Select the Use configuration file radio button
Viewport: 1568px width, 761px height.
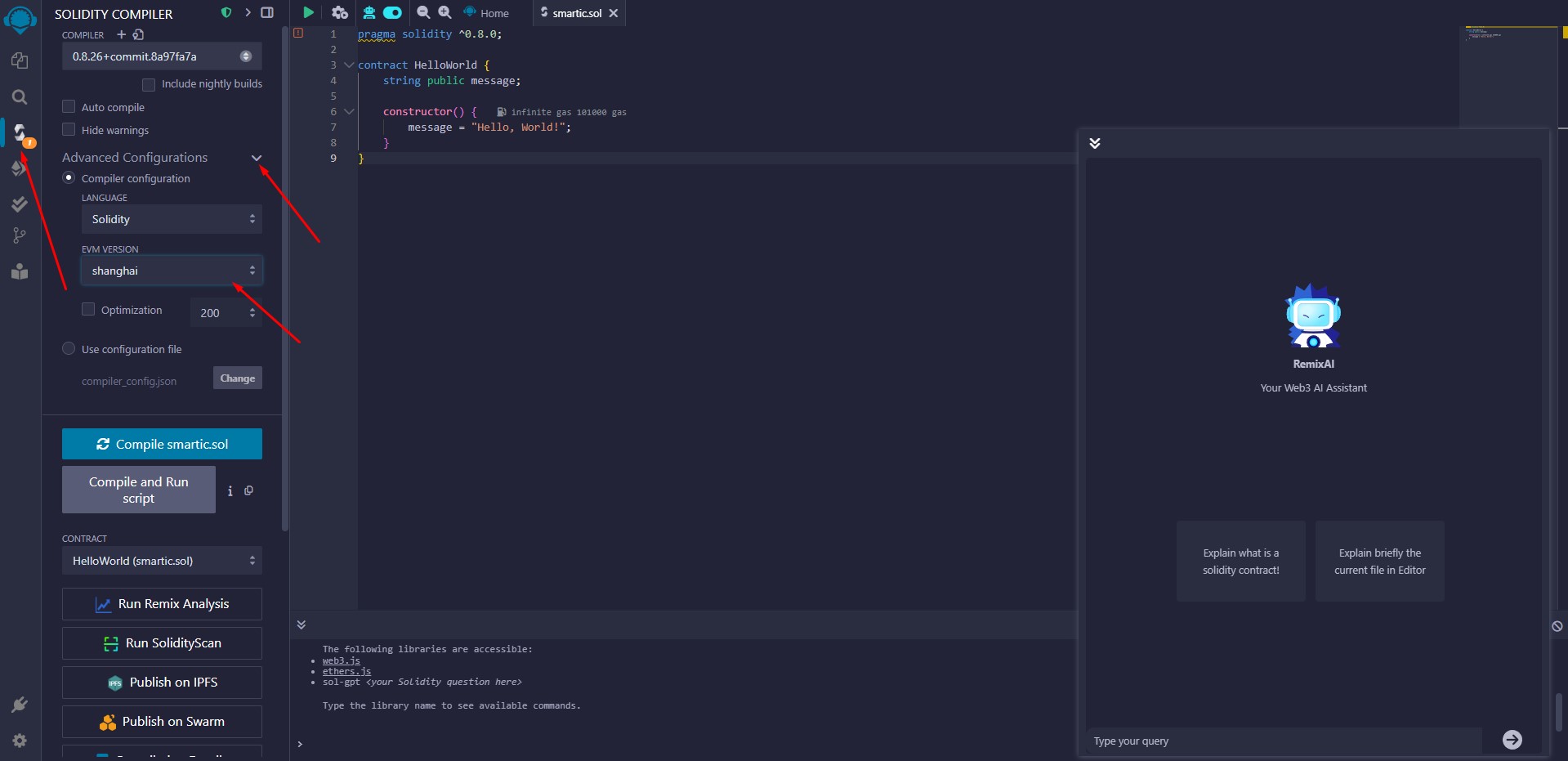(69, 348)
